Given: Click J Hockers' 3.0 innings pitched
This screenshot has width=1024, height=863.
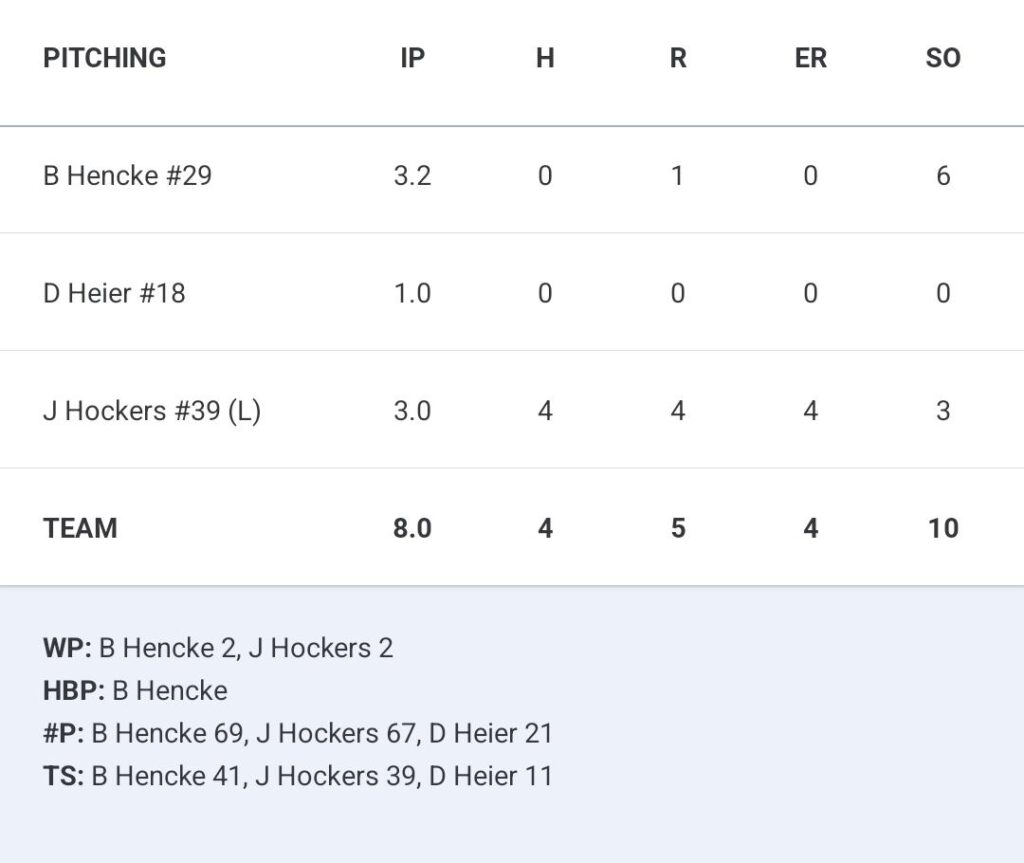Looking at the screenshot, I should coord(413,411).
